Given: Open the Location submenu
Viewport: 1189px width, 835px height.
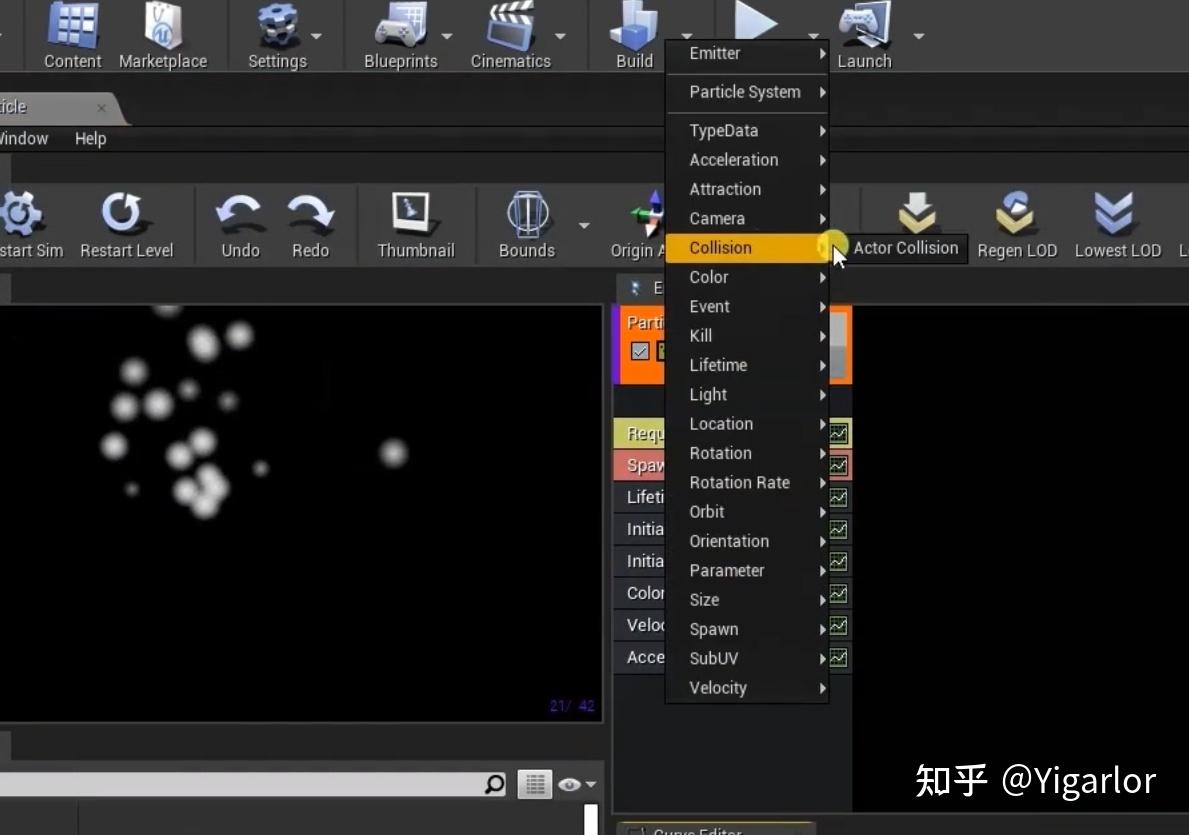Looking at the screenshot, I should [x=747, y=424].
